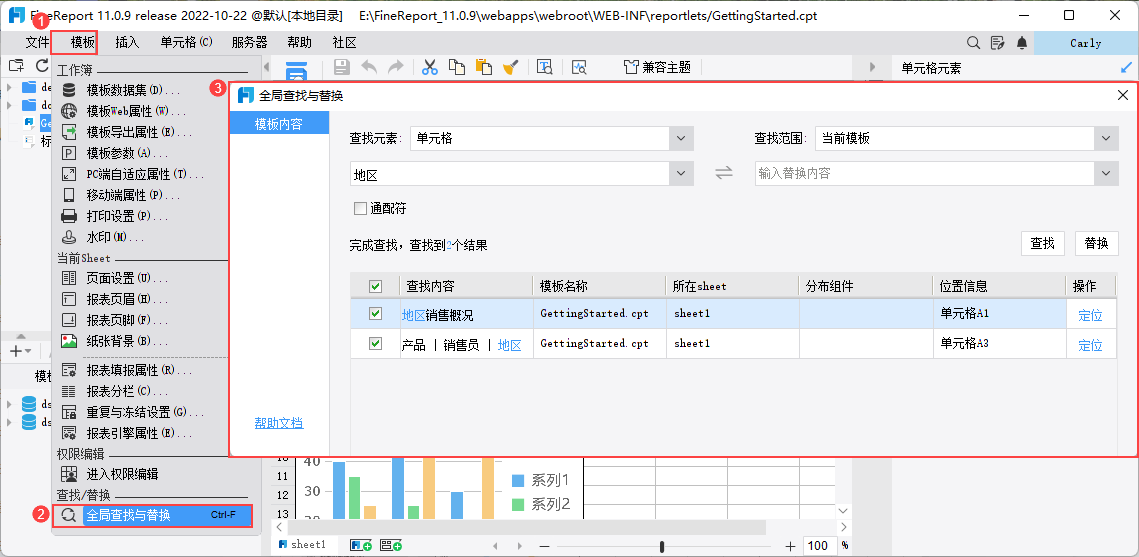Click the zoom percentage 100 field
The height and width of the screenshot is (557, 1139).
[819, 545]
